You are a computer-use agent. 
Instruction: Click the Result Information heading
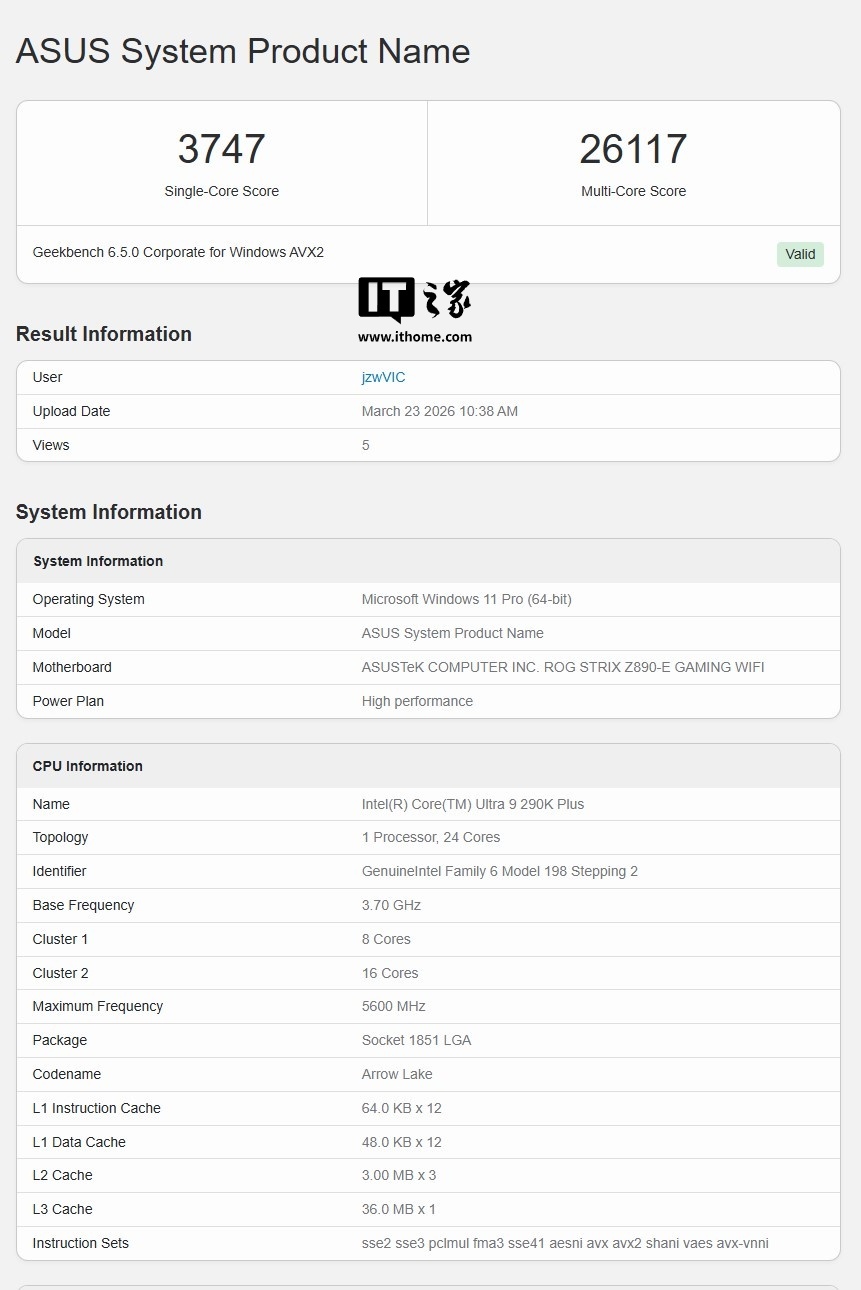104,334
